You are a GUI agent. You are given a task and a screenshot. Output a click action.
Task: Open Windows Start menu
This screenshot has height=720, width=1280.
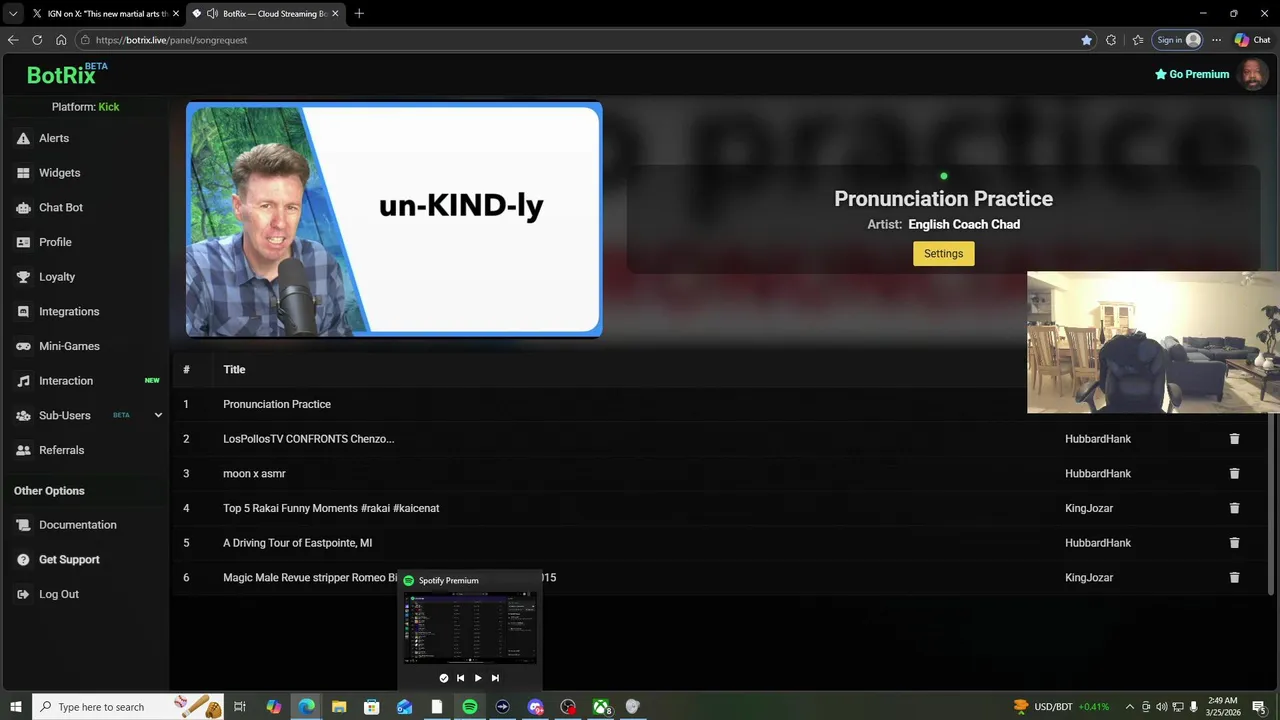(15, 707)
